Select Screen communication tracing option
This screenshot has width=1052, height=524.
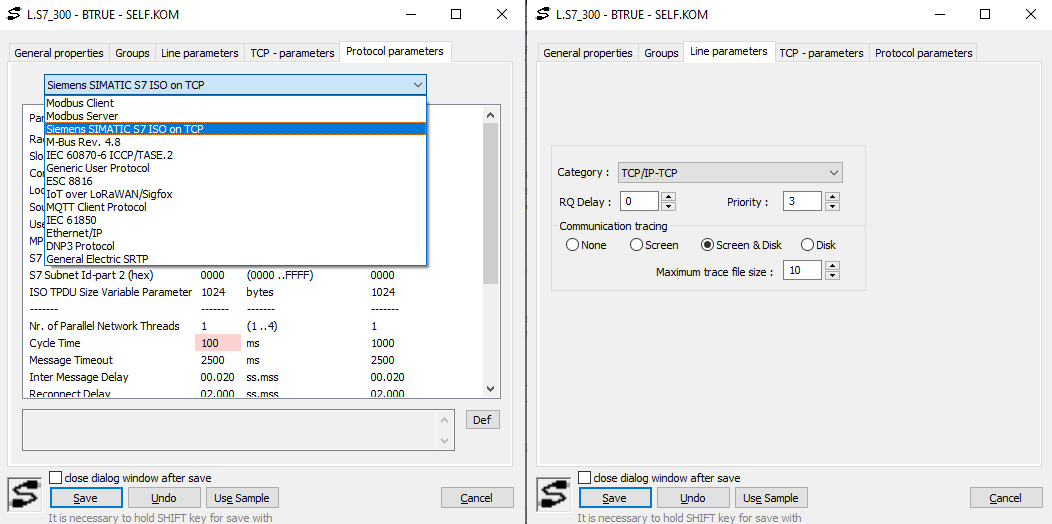[x=636, y=245]
